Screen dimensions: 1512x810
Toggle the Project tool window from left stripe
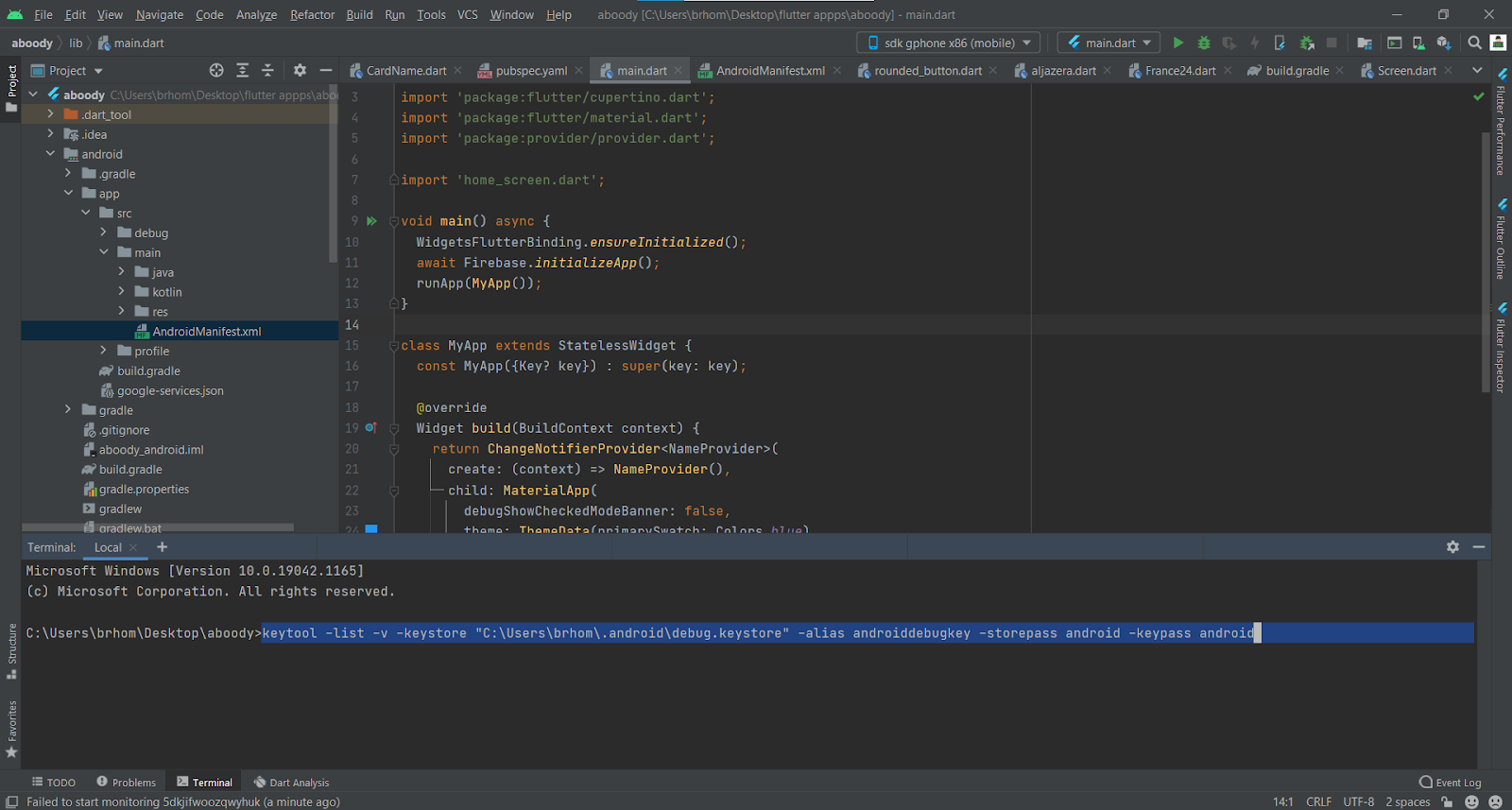[11, 88]
